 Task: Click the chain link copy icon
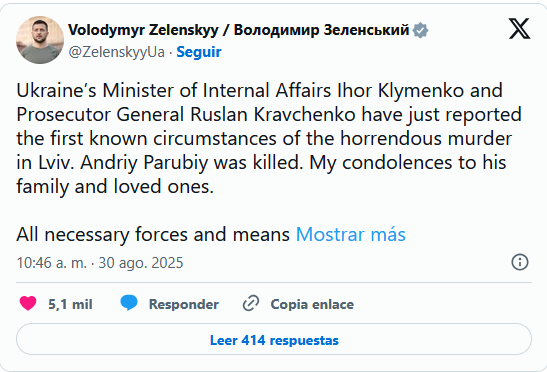251,303
